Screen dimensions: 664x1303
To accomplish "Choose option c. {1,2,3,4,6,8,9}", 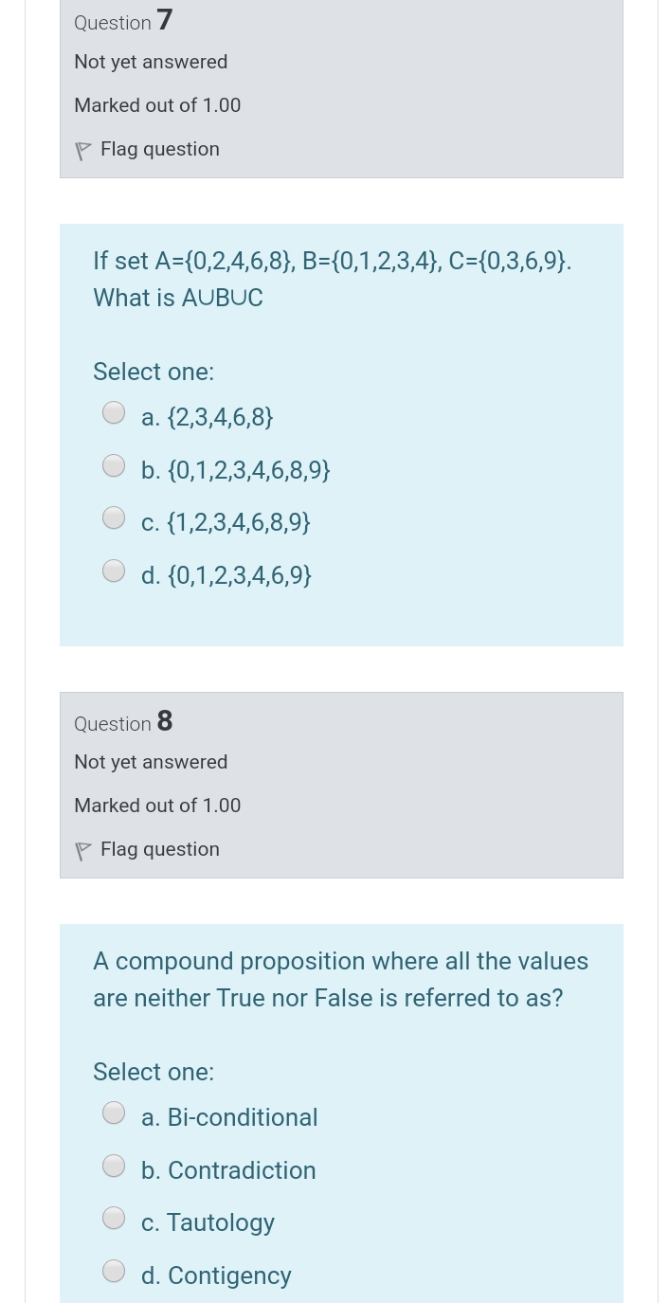I will click(114, 516).
